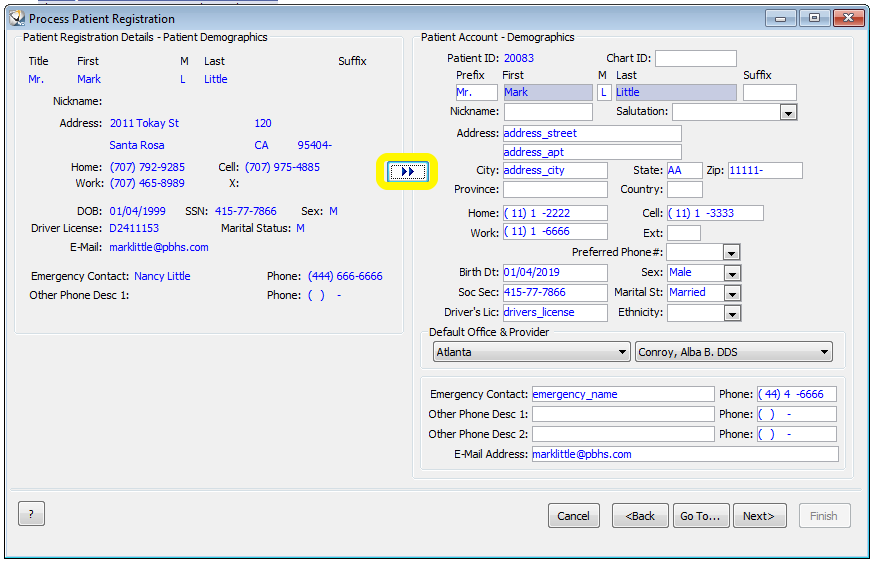Click registration home phone (707) 792-9285

tap(147, 167)
